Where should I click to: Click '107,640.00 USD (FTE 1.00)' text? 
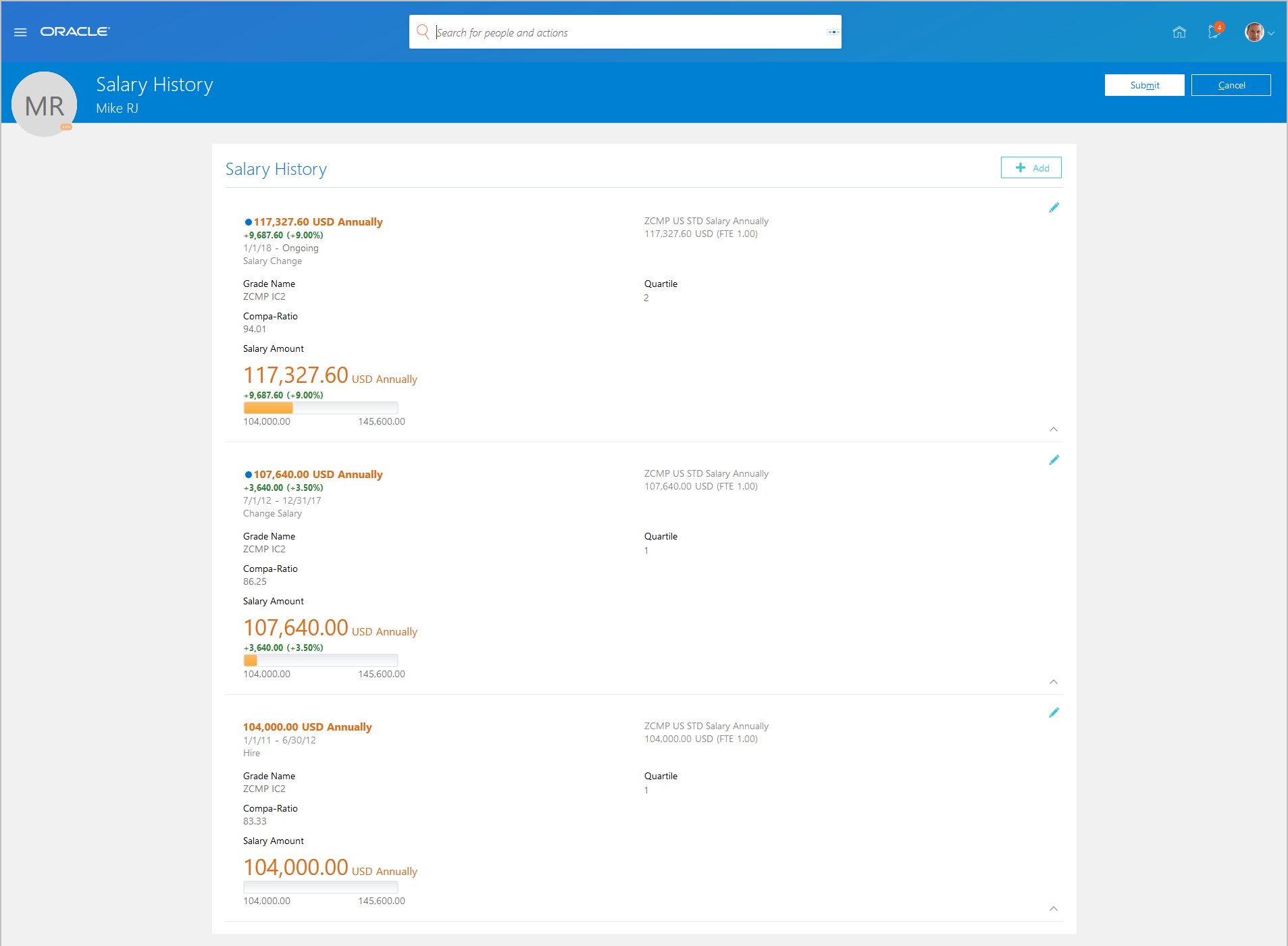(701, 486)
